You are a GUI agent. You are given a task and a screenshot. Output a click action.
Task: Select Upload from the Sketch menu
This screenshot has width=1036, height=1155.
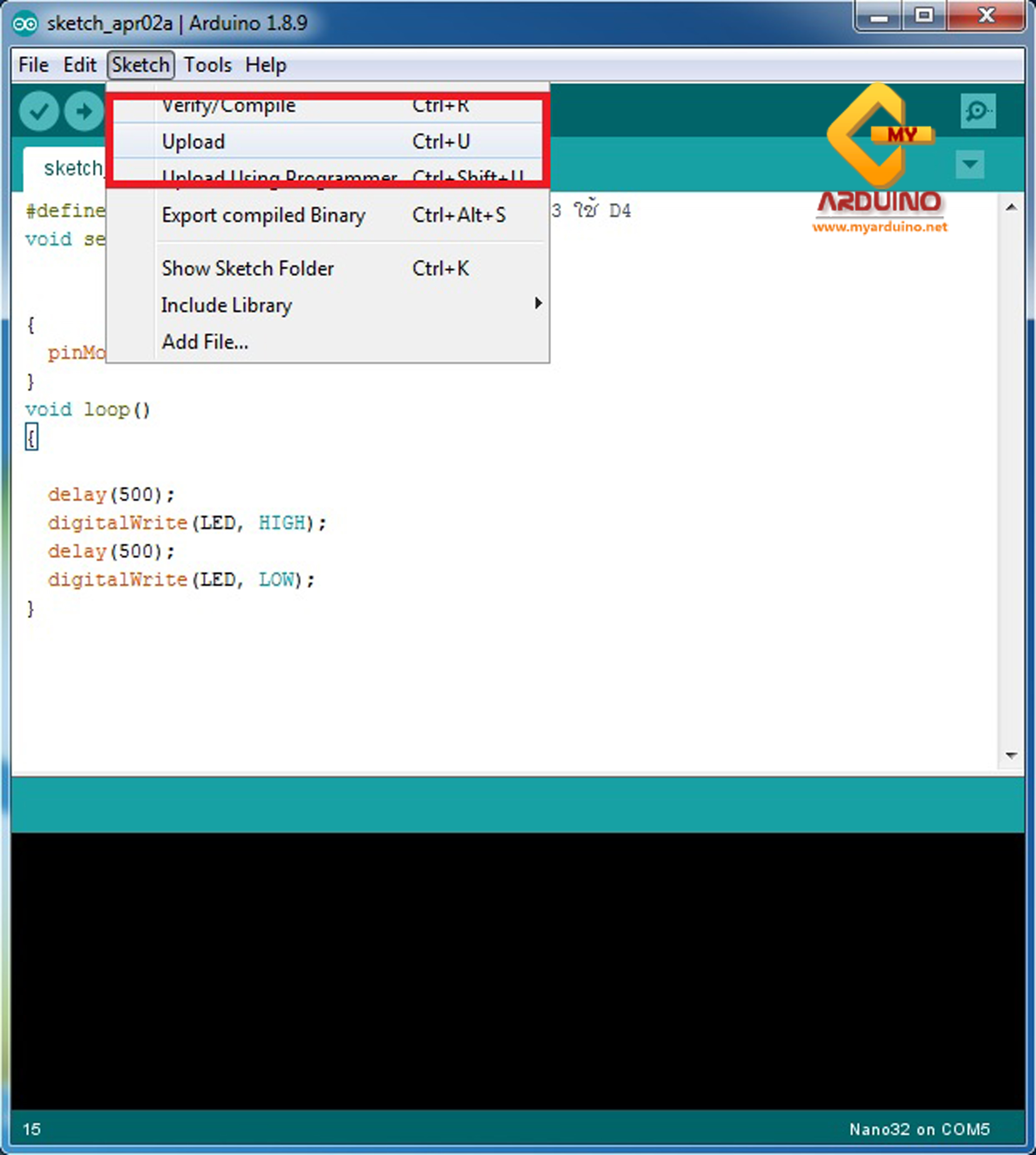[x=194, y=142]
